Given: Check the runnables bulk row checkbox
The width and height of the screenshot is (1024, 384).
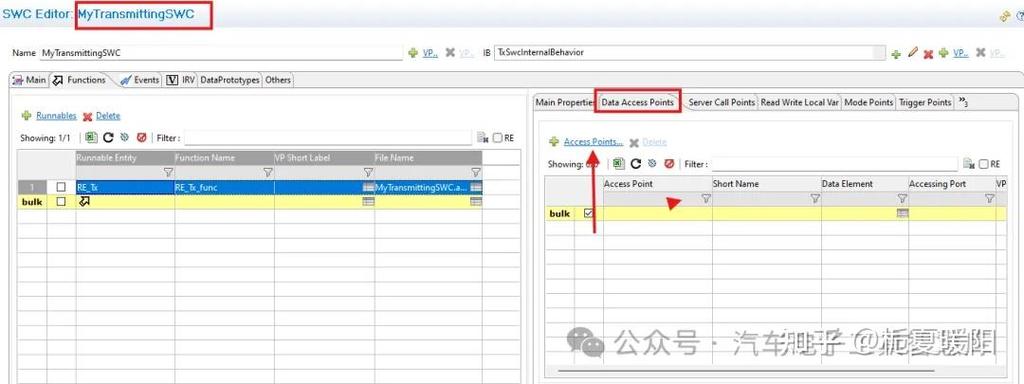Looking at the screenshot, I should [x=61, y=202].
